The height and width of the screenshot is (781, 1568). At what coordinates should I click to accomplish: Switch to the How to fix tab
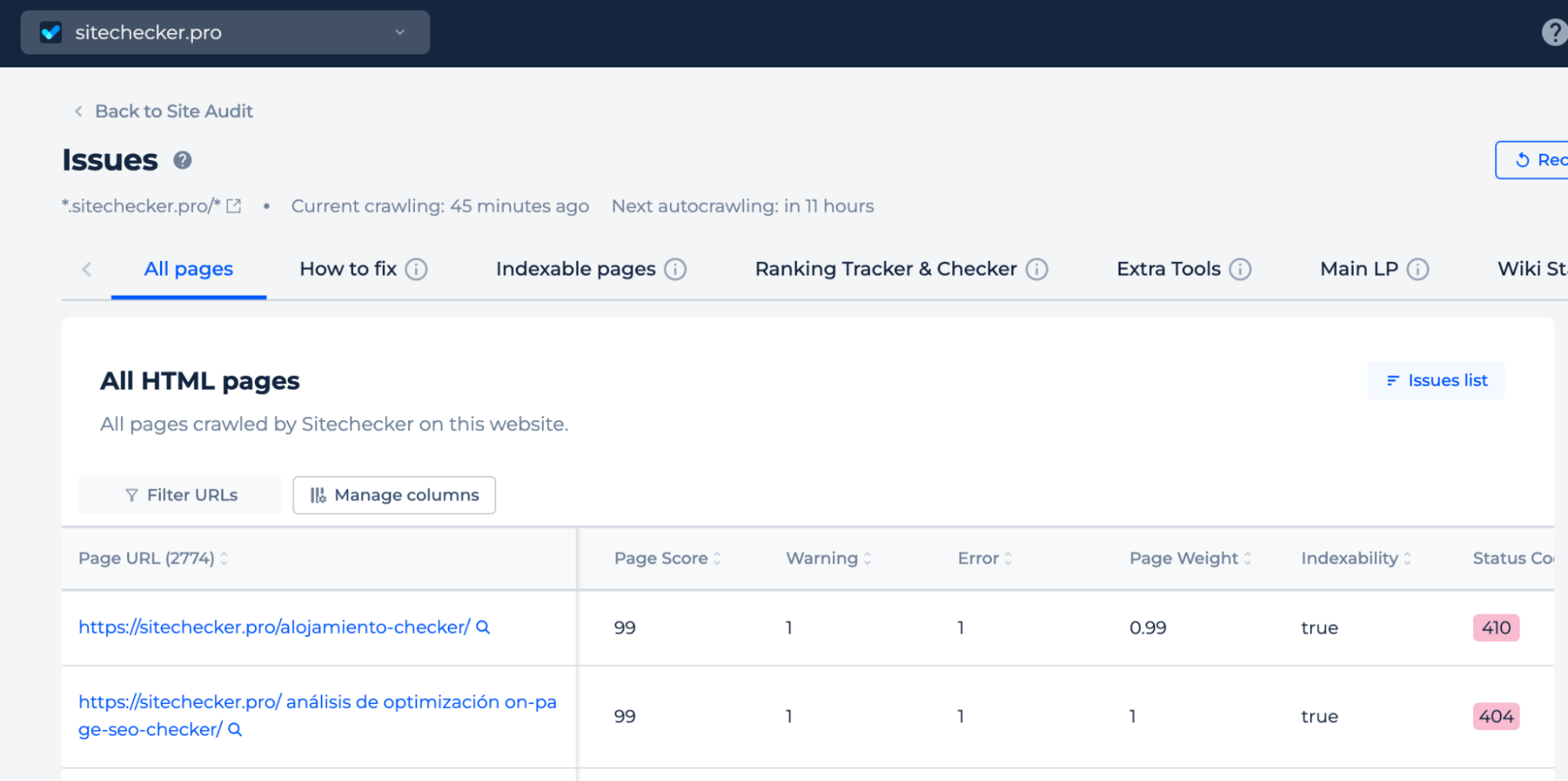coord(348,269)
